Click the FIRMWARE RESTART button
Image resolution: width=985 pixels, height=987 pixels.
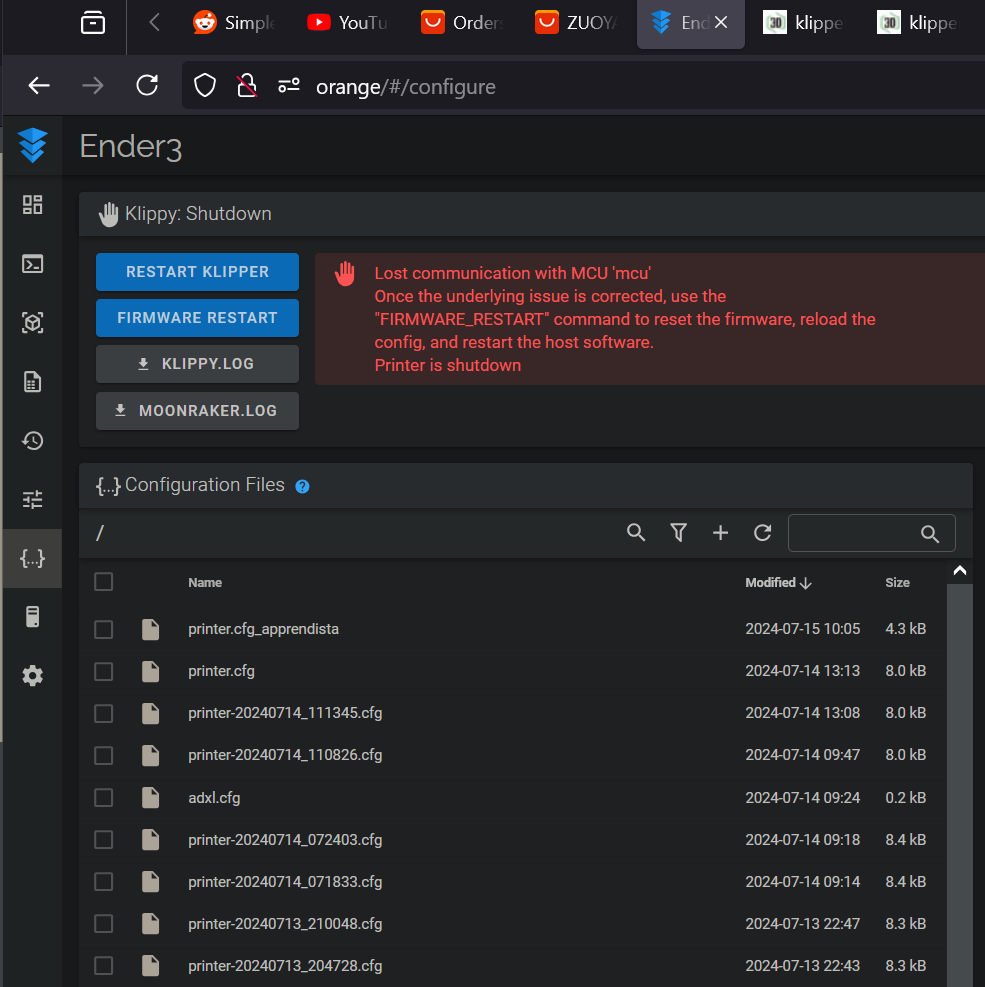[x=197, y=318]
